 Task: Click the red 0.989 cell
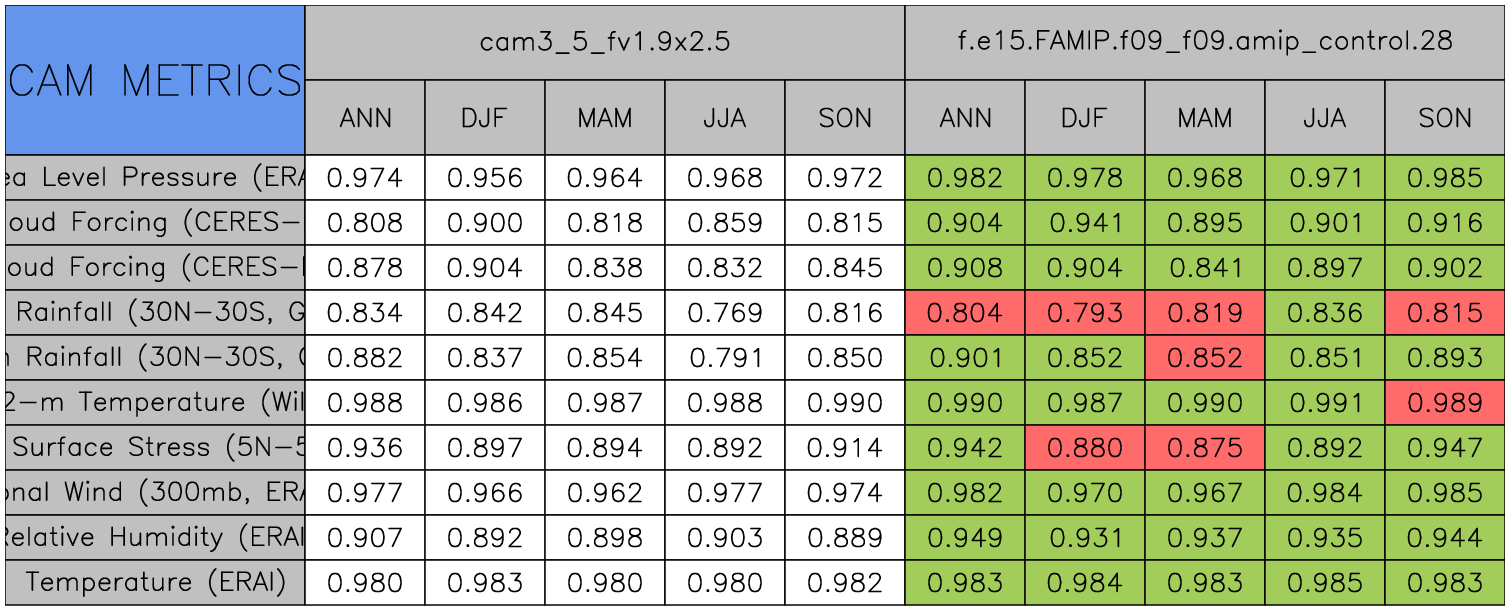(1445, 403)
